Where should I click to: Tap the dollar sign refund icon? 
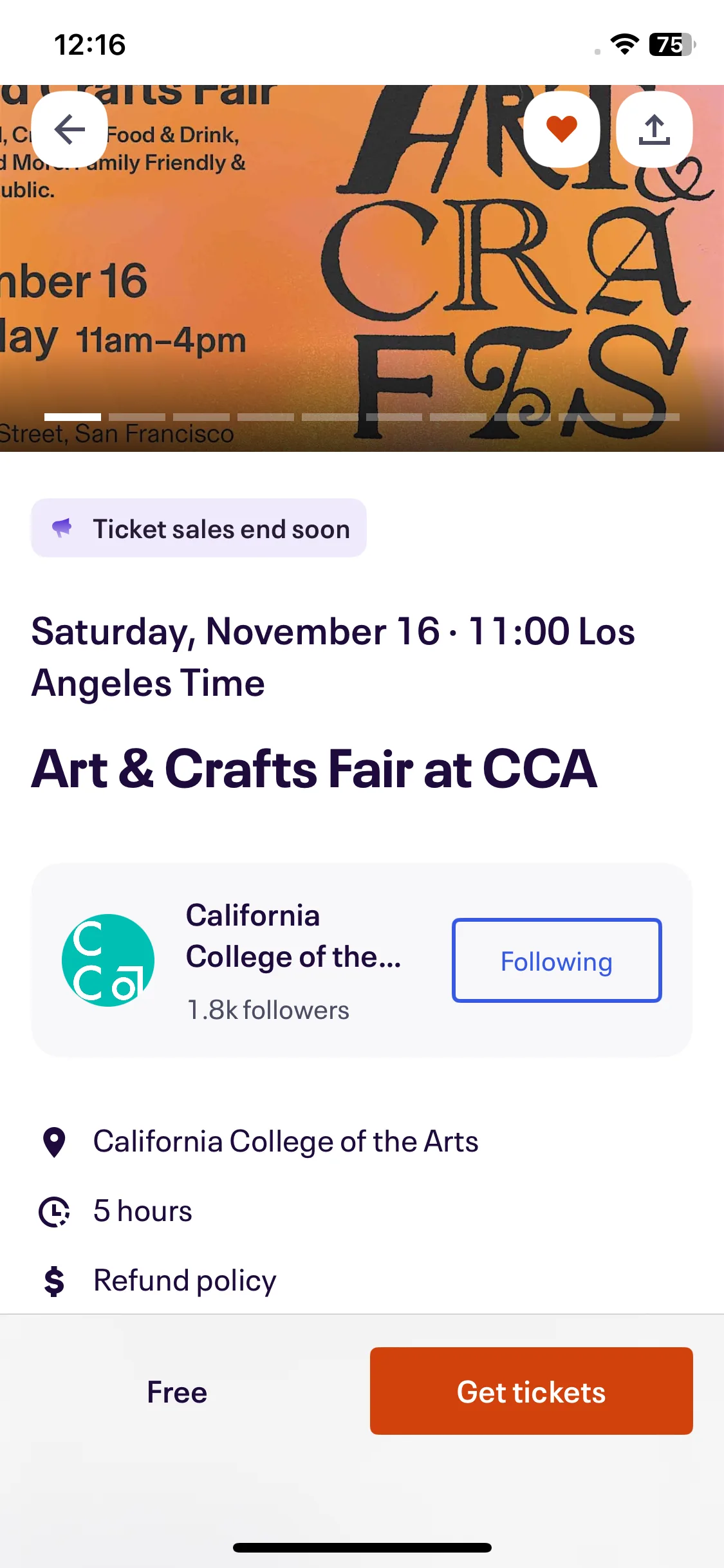coord(54,1281)
